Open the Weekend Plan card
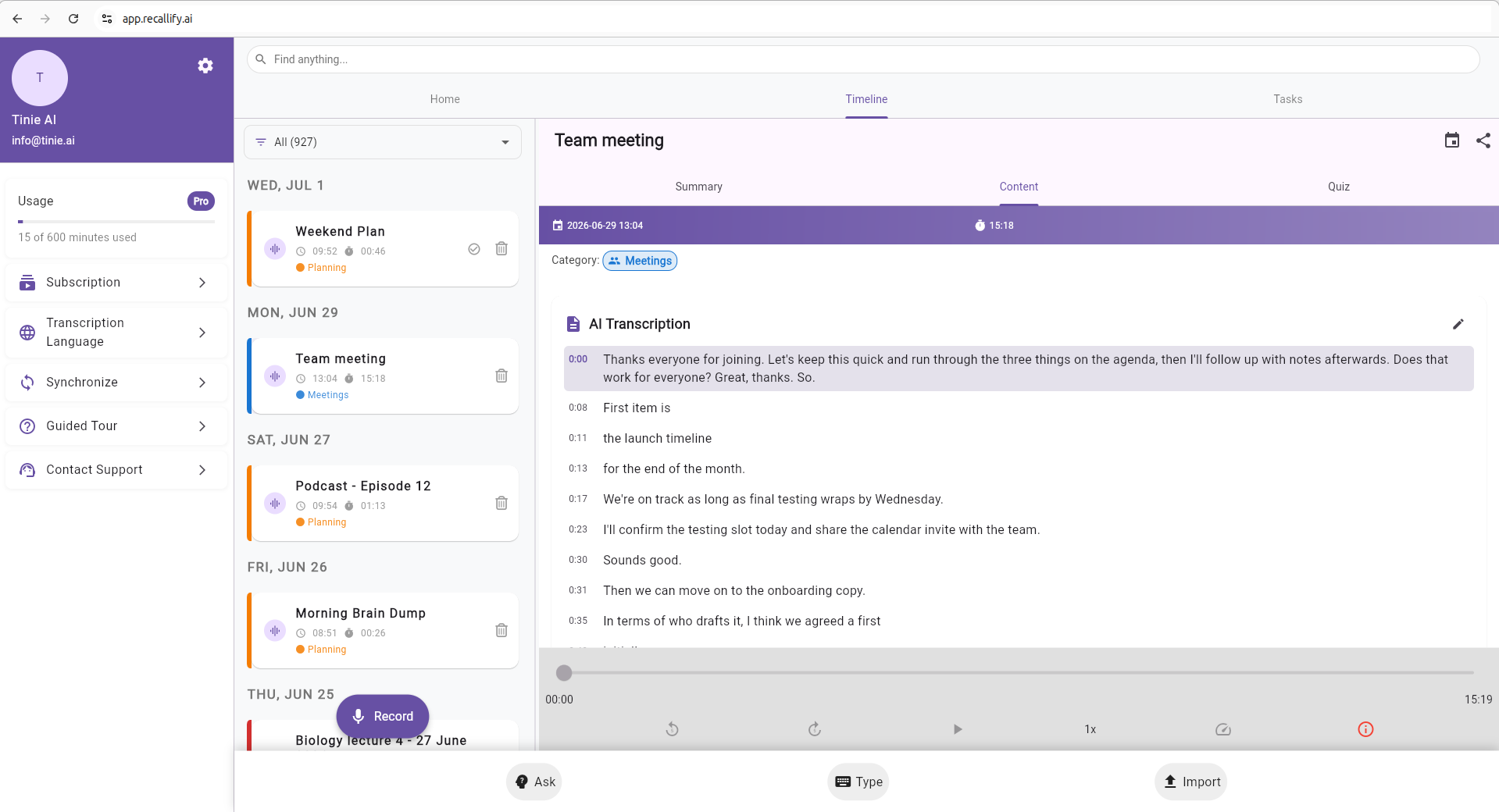 [383, 249]
